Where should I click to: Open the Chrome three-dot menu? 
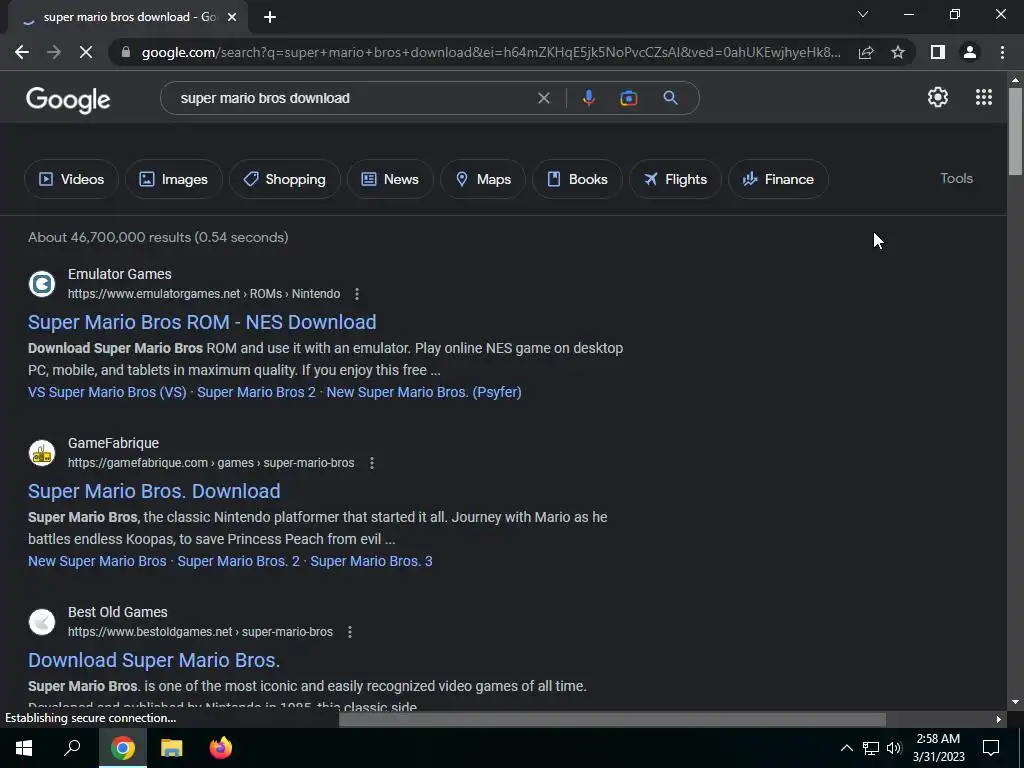coord(1002,52)
